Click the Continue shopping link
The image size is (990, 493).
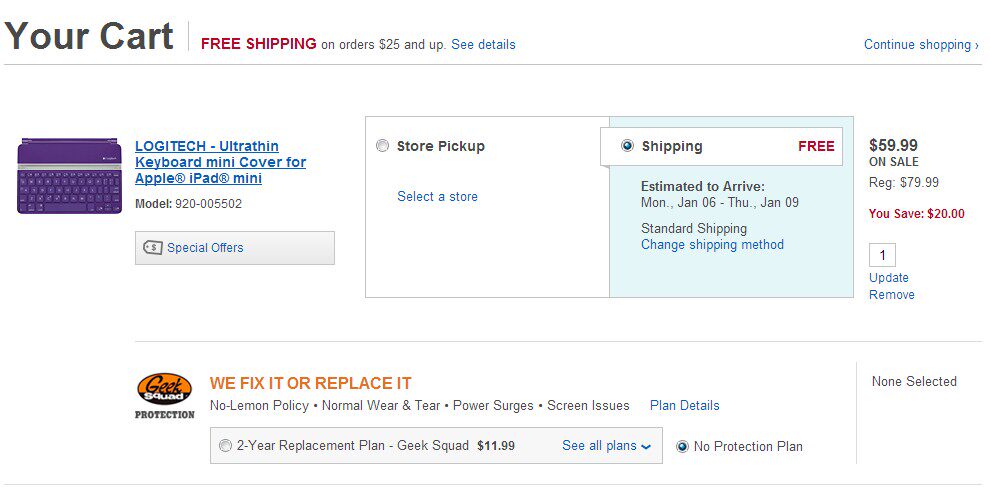point(921,45)
